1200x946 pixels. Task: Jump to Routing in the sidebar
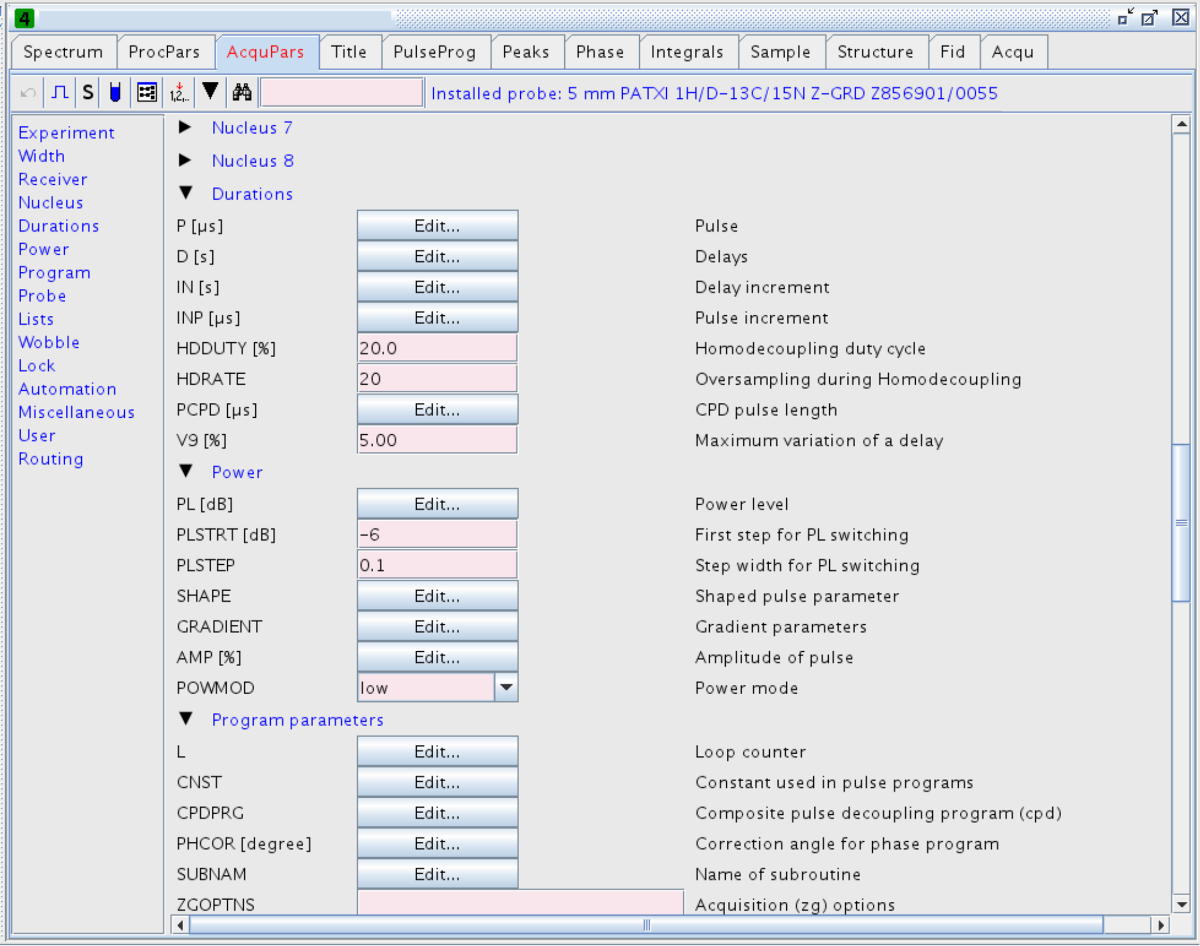[51, 459]
